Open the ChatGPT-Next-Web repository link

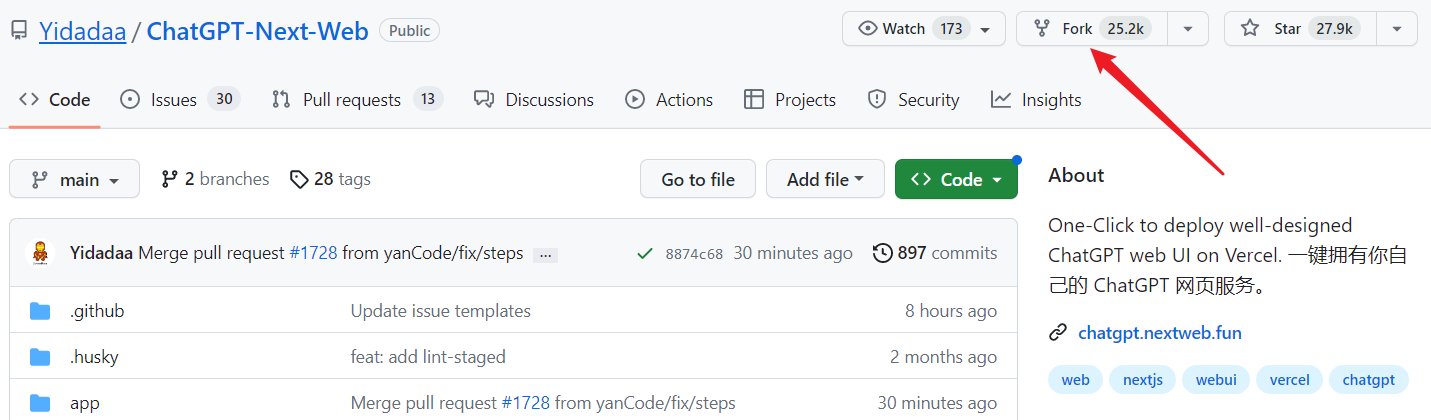point(257,31)
